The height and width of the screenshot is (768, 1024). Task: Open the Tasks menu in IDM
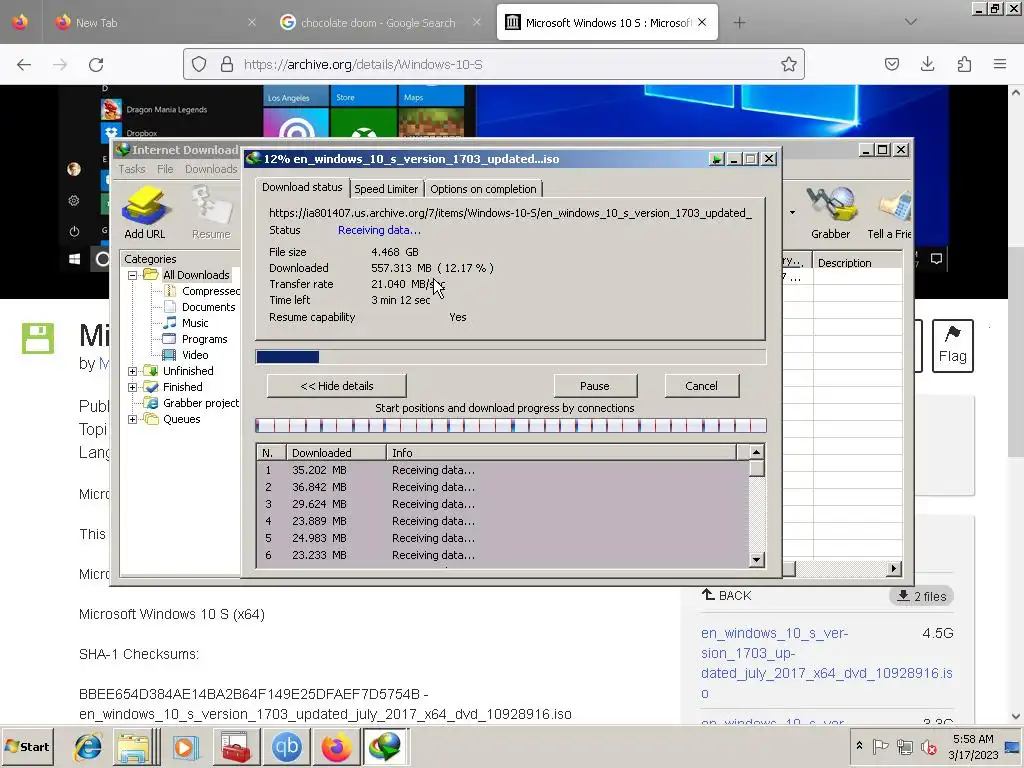click(132, 169)
